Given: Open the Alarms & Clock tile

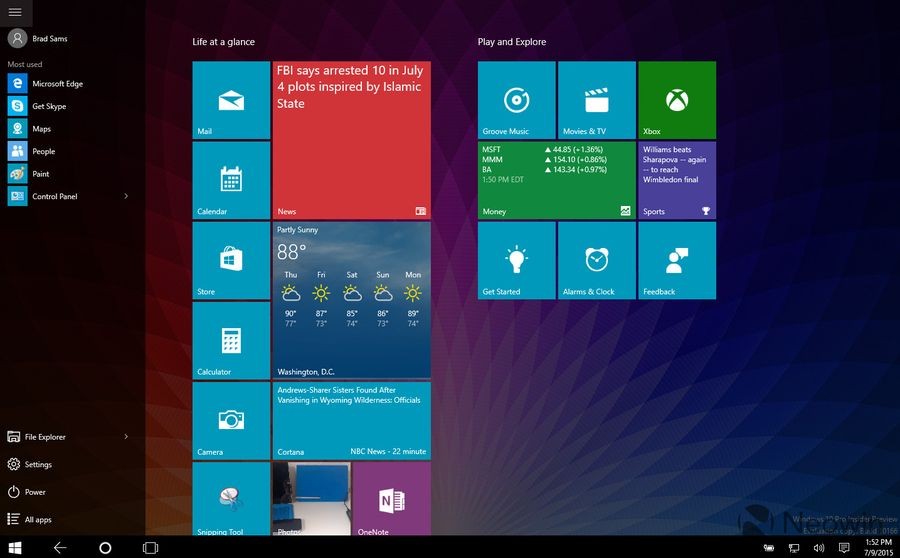Looking at the screenshot, I should click(x=597, y=261).
